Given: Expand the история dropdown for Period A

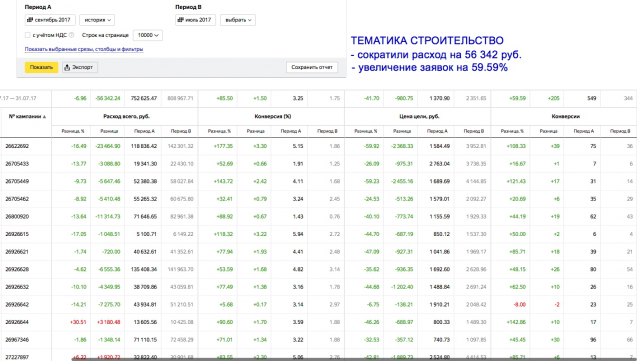Looking at the screenshot, I should click(97, 20).
